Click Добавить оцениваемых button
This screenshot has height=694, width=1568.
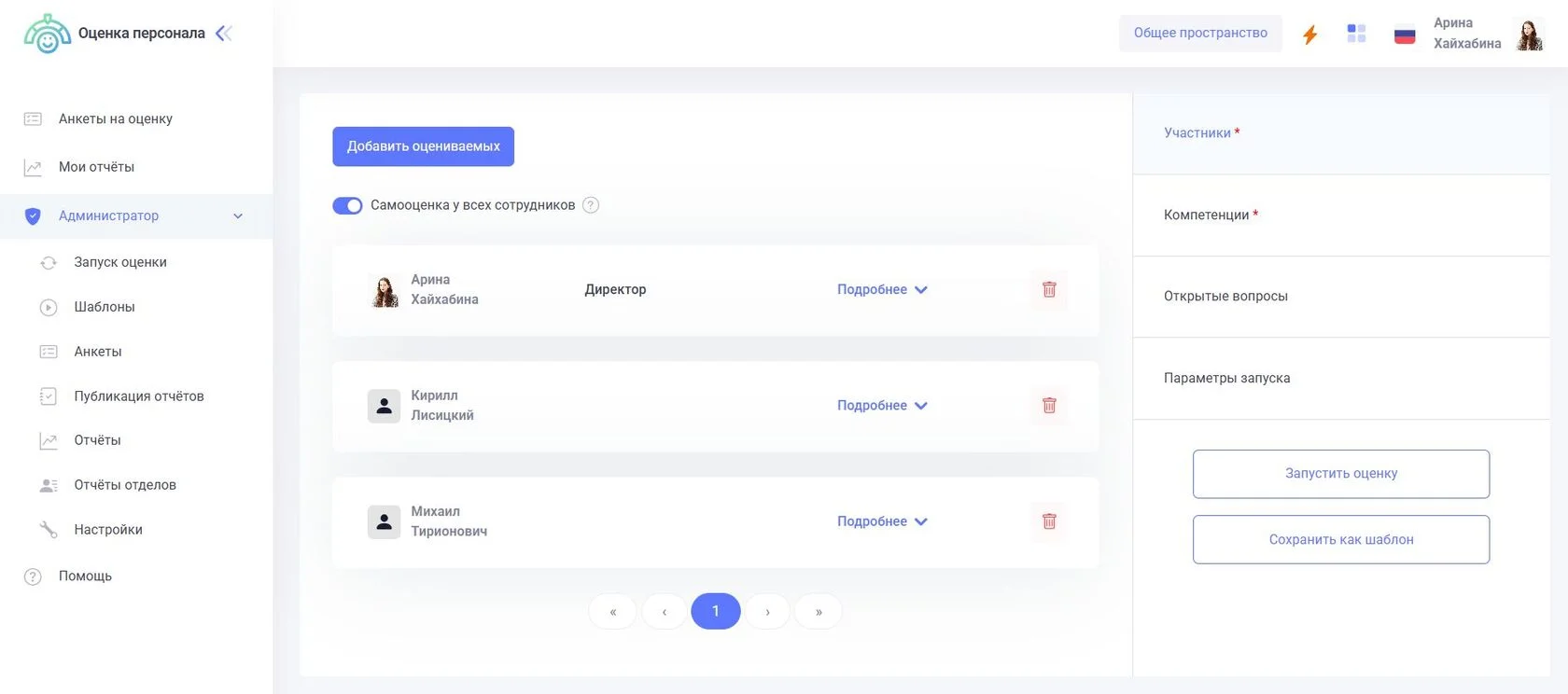tap(423, 146)
